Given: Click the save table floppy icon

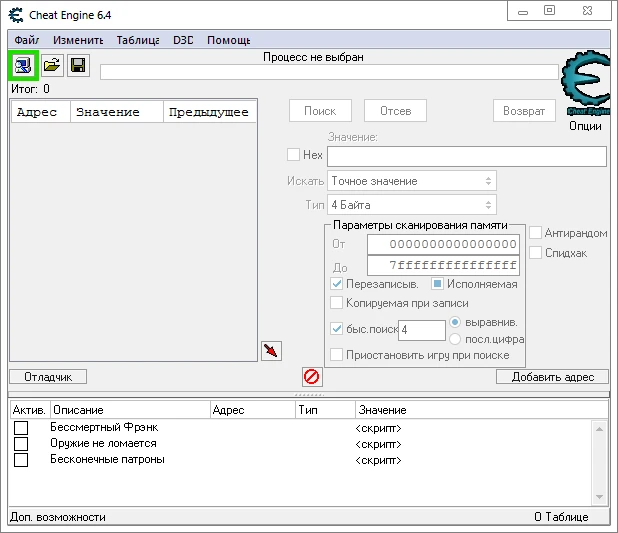Looking at the screenshot, I should pyautogui.click(x=78, y=65).
